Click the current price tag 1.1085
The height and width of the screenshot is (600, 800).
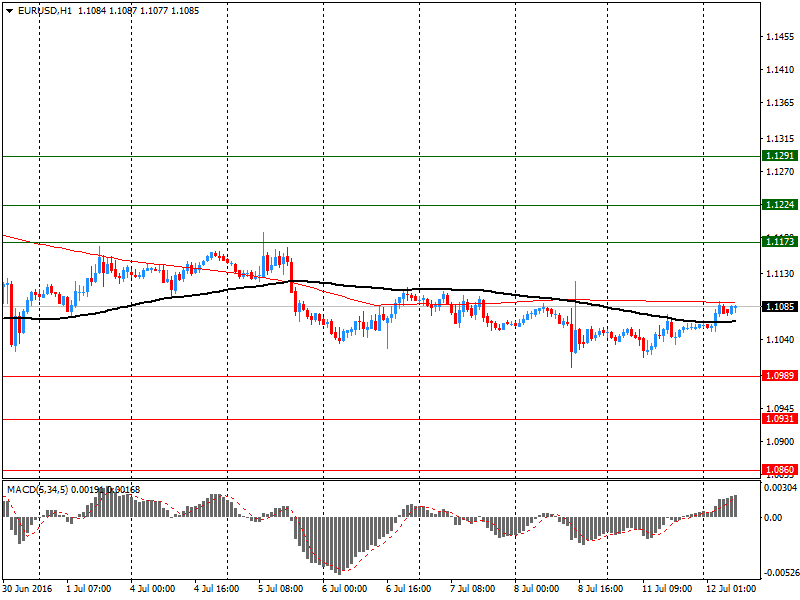[780, 307]
